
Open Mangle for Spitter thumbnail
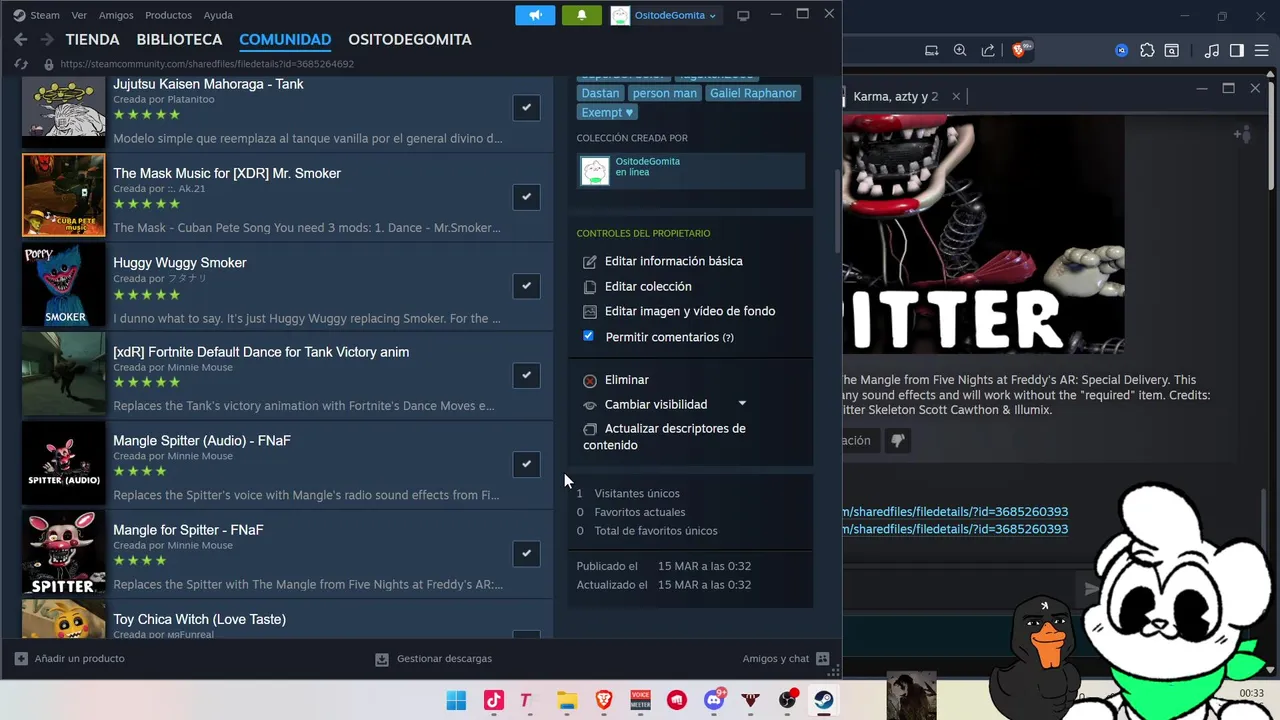64,552
